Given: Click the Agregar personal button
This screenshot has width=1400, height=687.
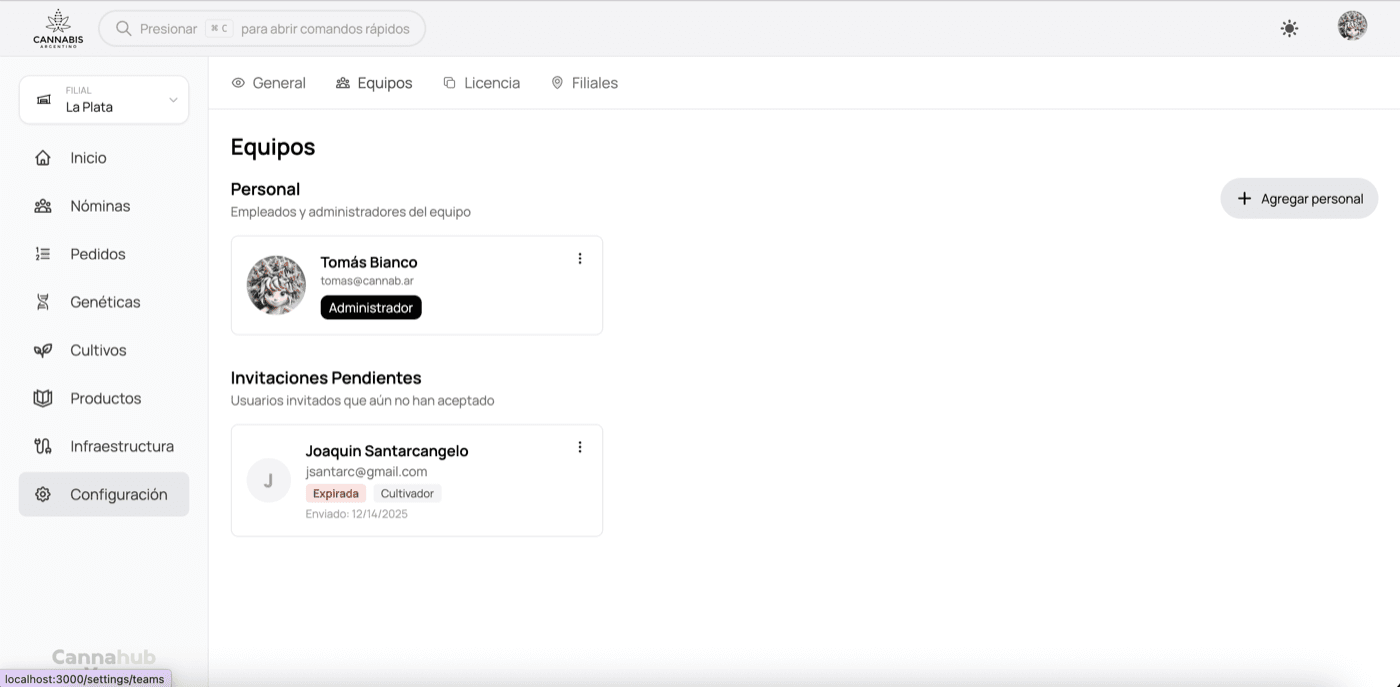Looking at the screenshot, I should [1299, 199].
